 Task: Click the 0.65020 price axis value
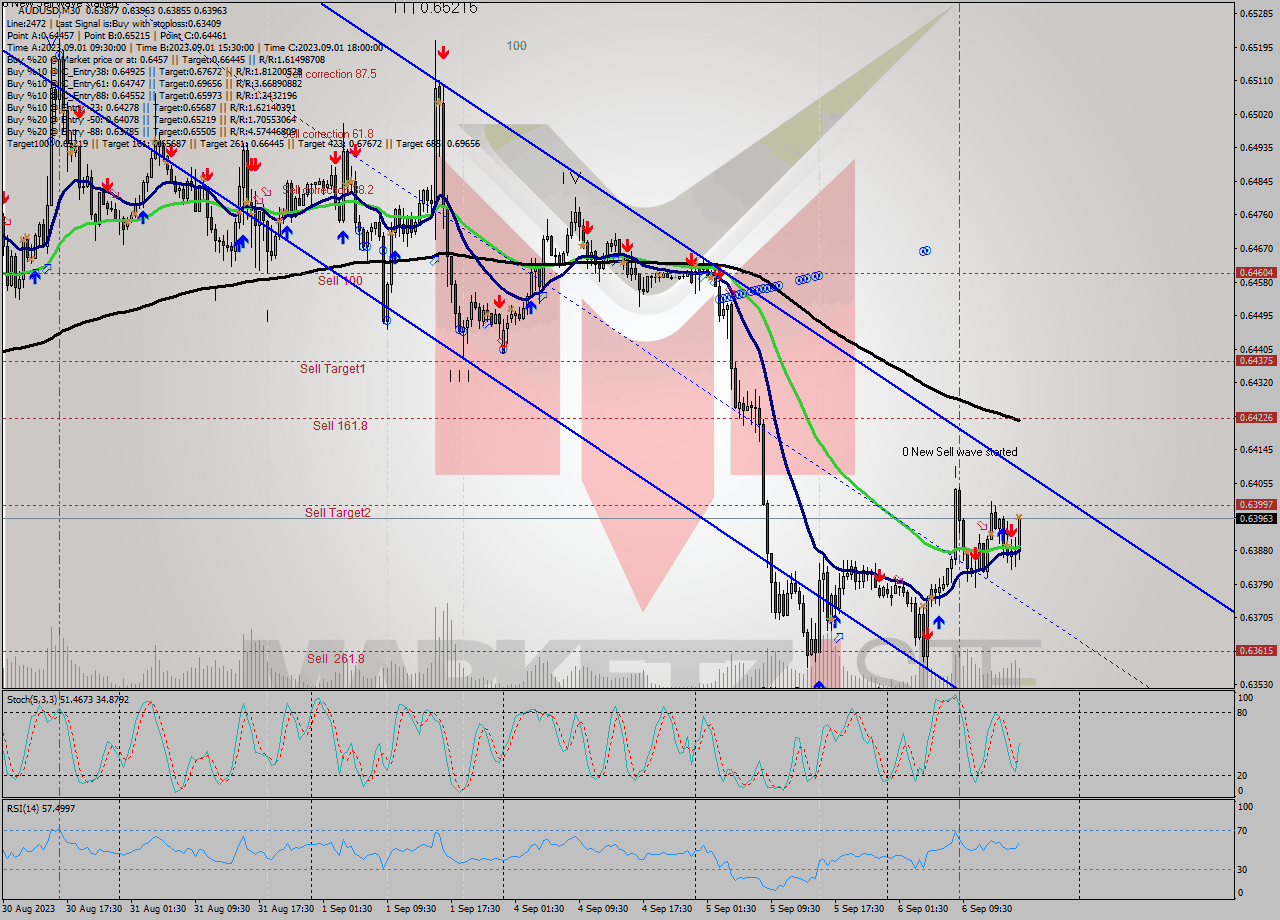coord(1256,115)
